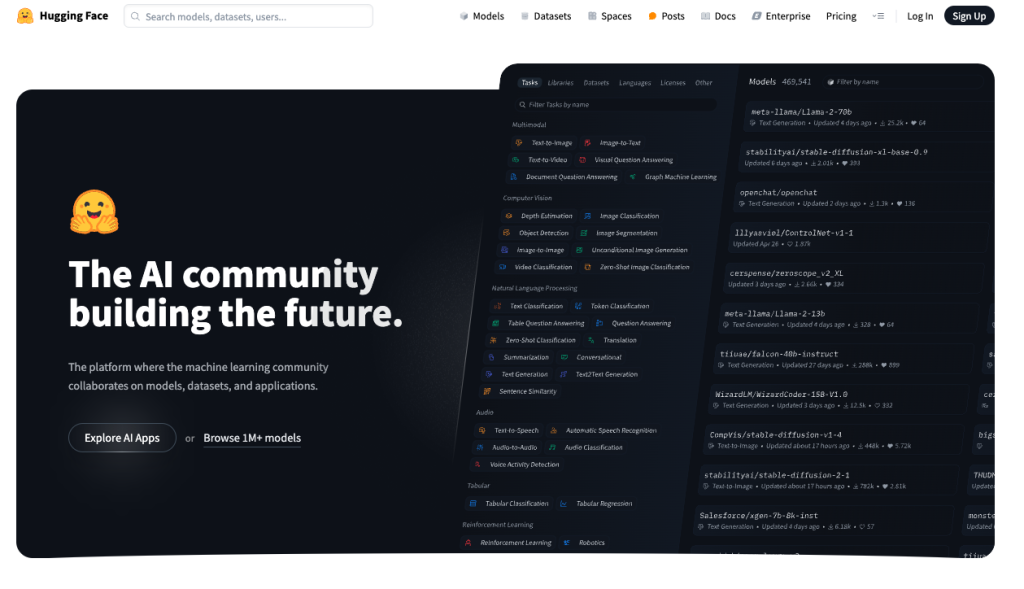Click the WizardLM/WizardCoder-15B-V1.0 model entry
The image size is (1024, 589).
(x=839, y=399)
